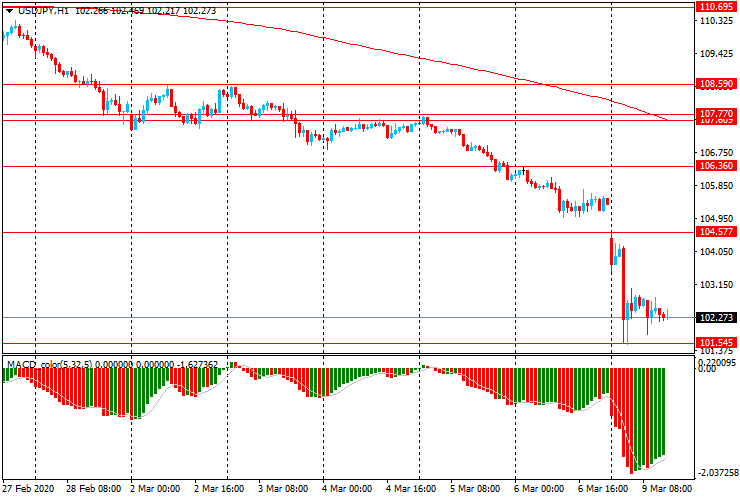Select the 4 Mar 16:00 time axis label
The height and width of the screenshot is (500, 740).
click(411, 489)
